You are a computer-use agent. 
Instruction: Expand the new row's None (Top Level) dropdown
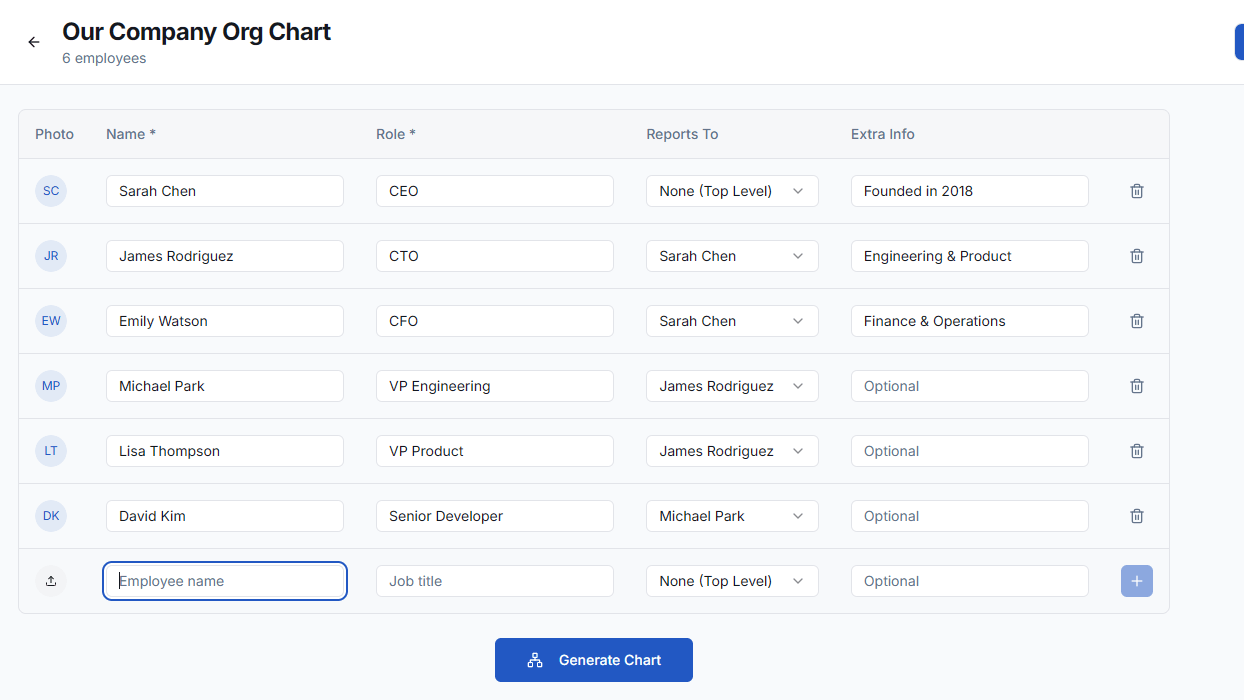731,580
